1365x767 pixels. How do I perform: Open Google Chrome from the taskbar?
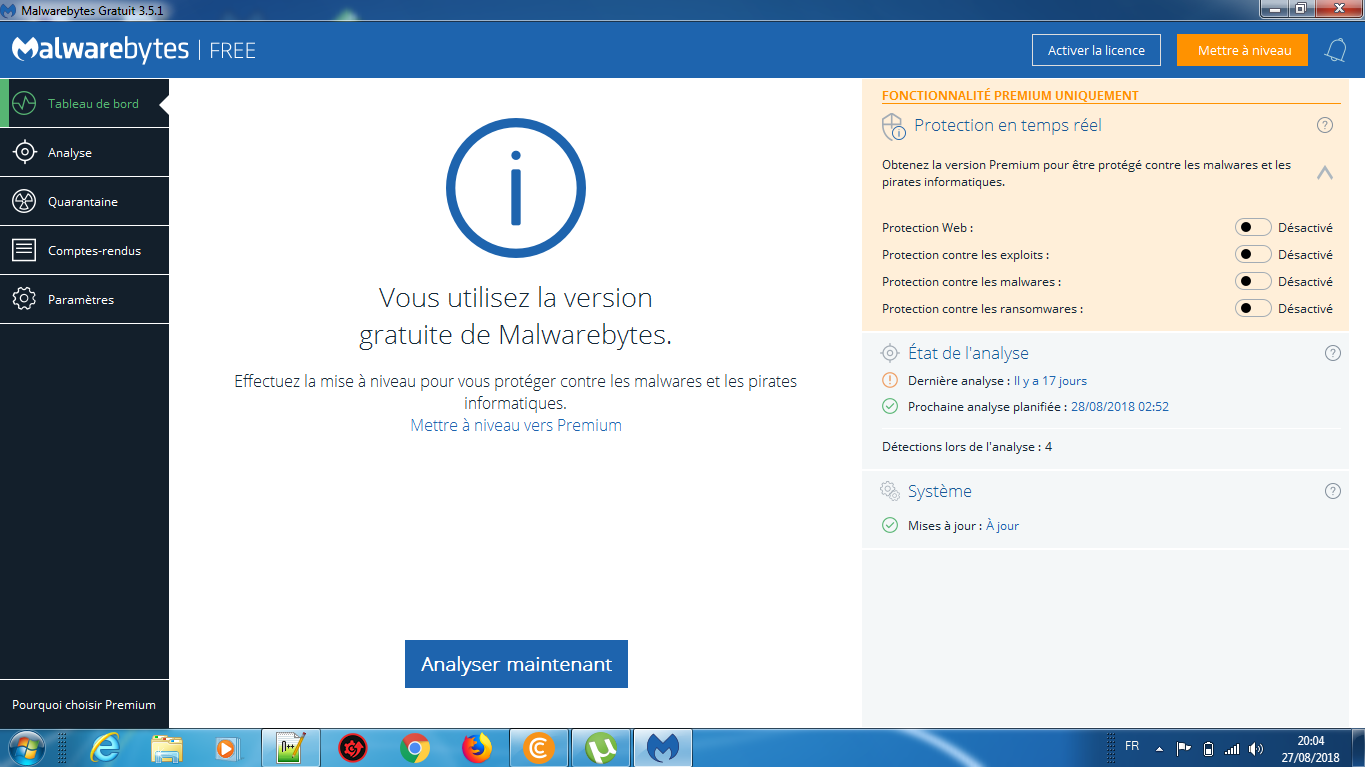[x=415, y=747]
